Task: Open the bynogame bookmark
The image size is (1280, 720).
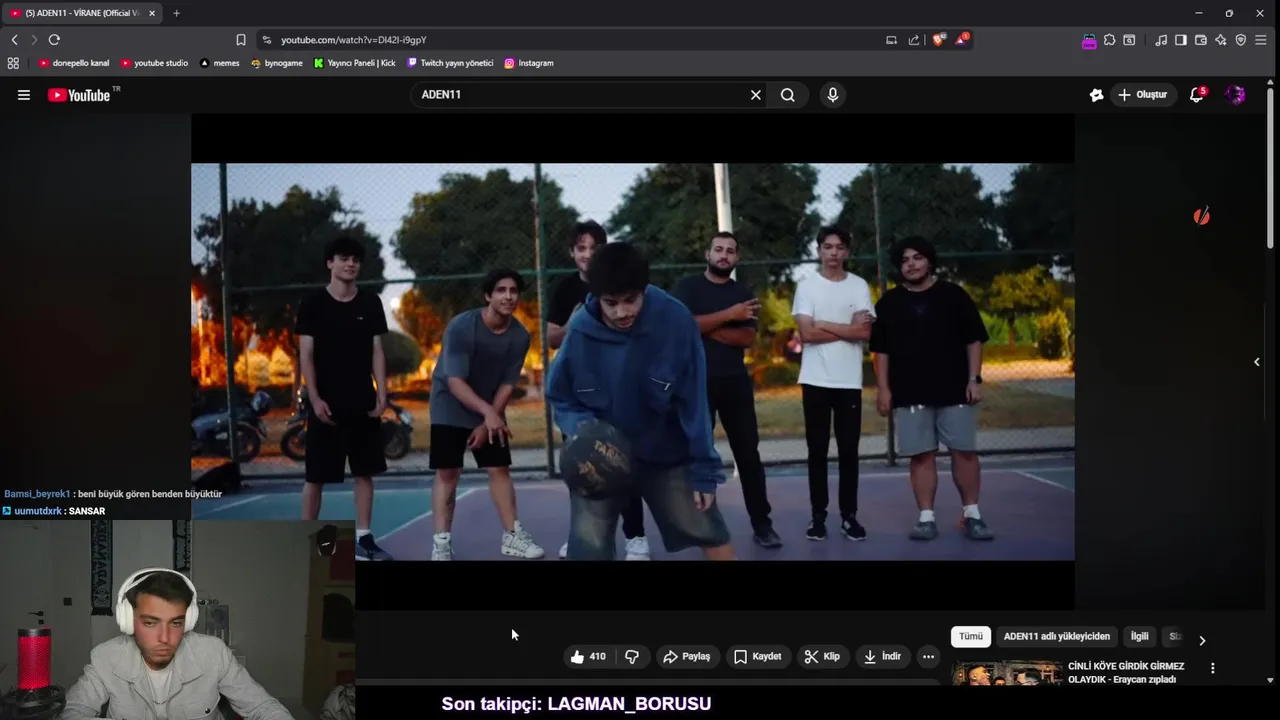Action: [x=277, y=63]
